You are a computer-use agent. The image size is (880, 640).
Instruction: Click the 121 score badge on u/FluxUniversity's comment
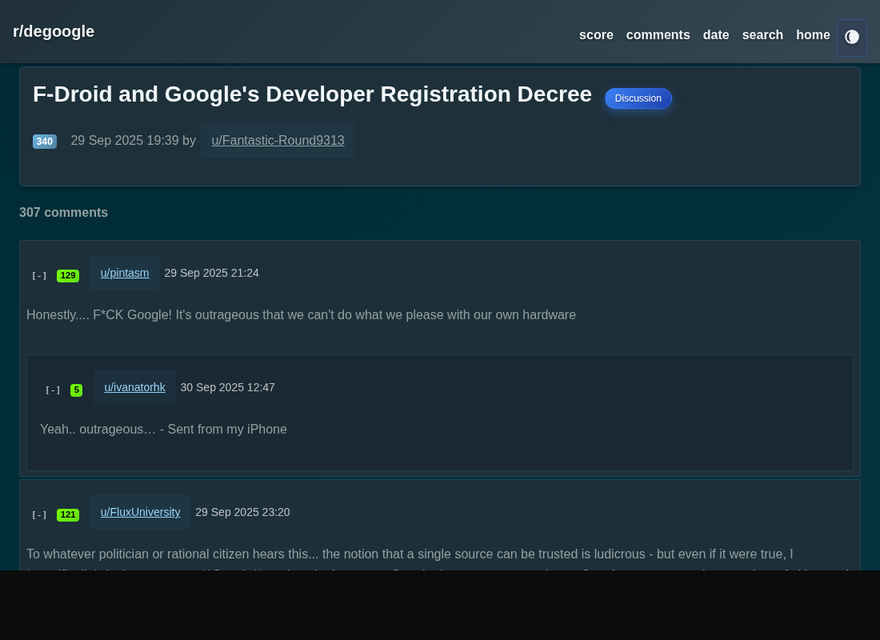[68, 515]
